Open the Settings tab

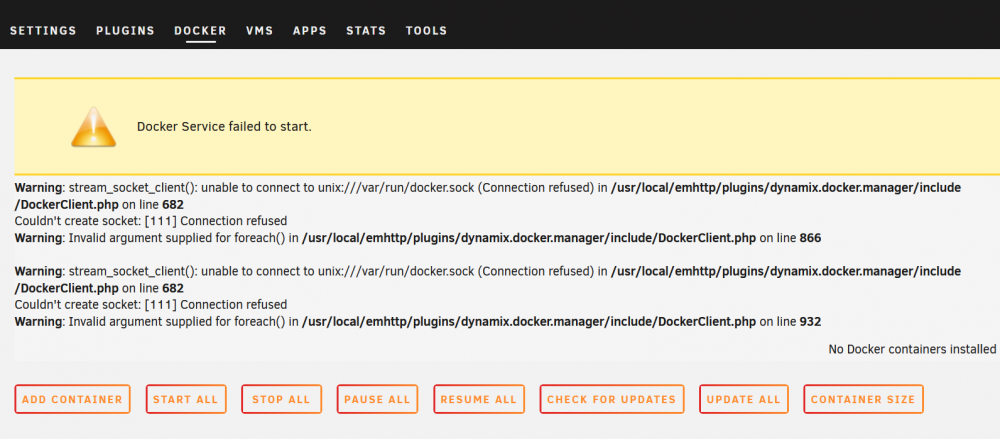point(43,31)
